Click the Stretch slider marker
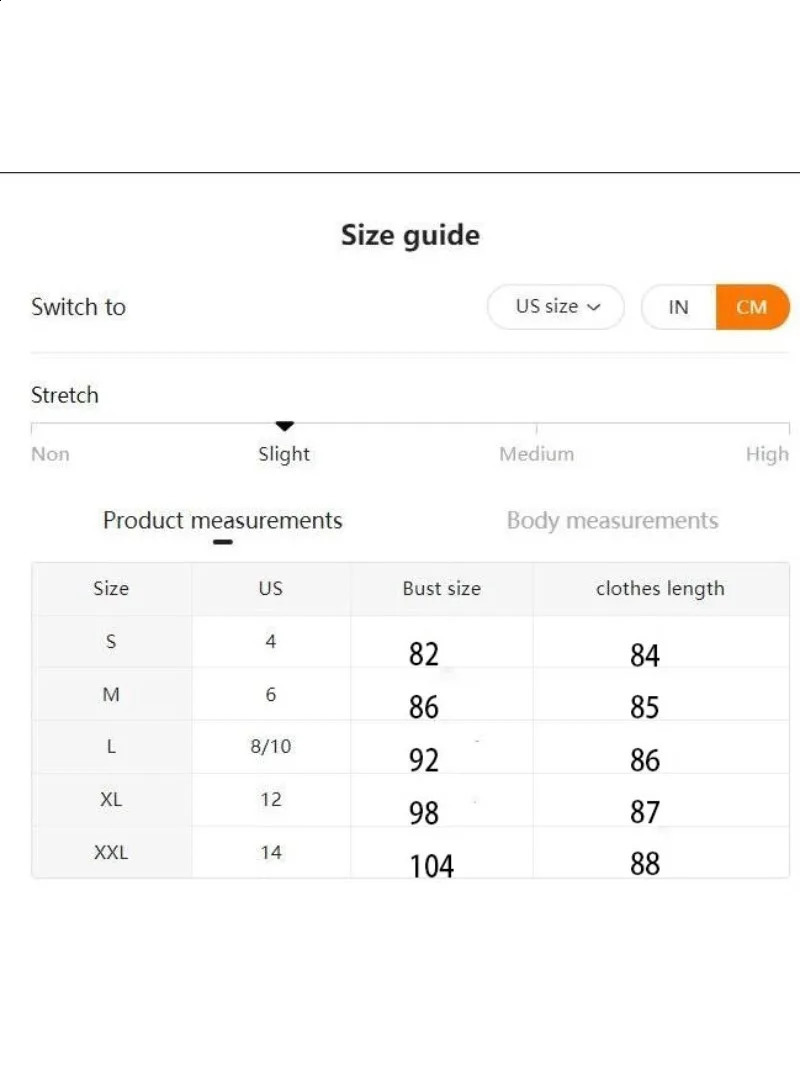800x1067 pixels. 285,427
